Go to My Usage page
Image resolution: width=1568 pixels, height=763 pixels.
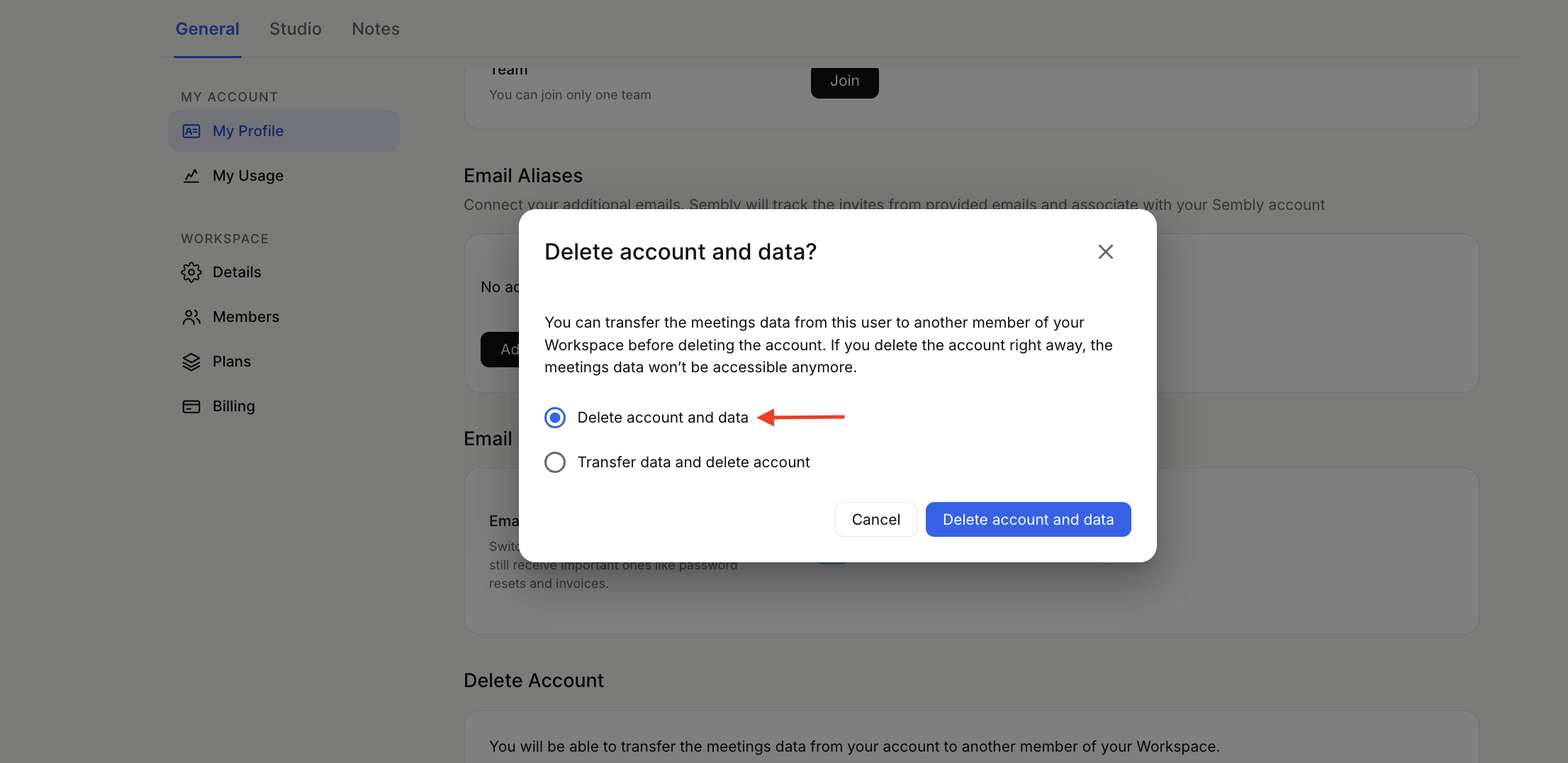[248, 176]
